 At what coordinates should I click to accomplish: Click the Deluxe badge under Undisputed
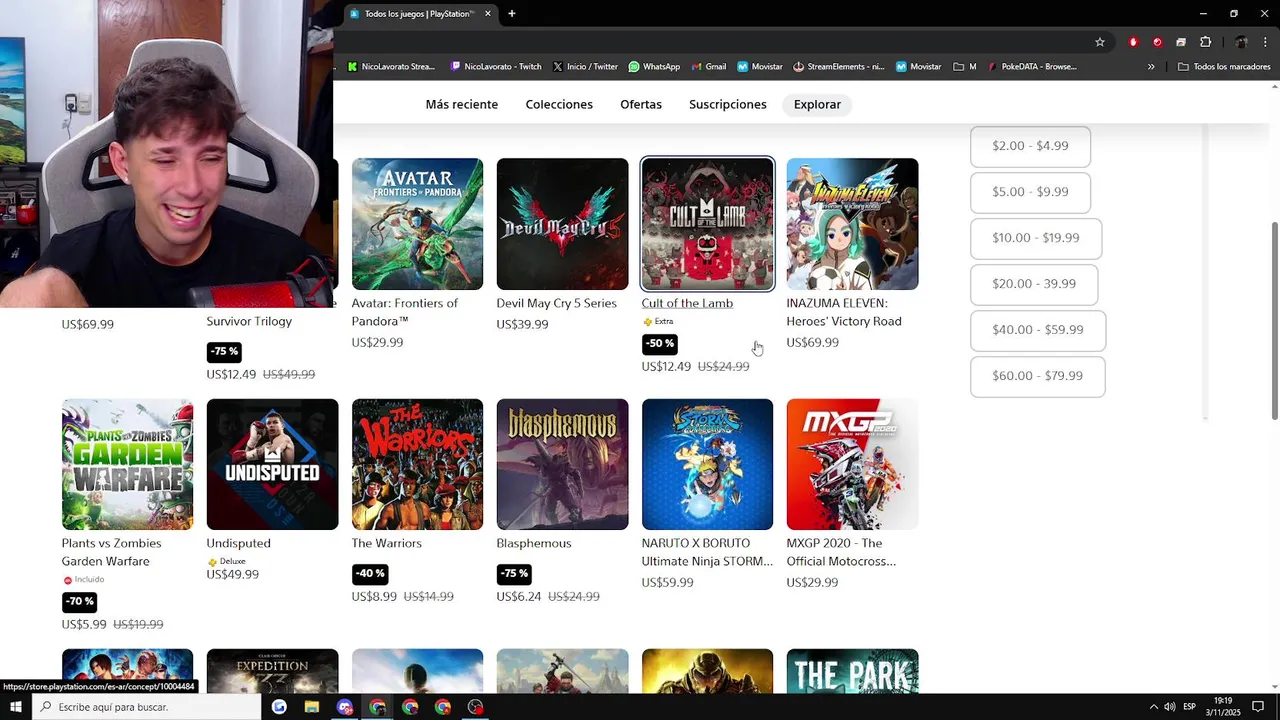tap(226, 562)
